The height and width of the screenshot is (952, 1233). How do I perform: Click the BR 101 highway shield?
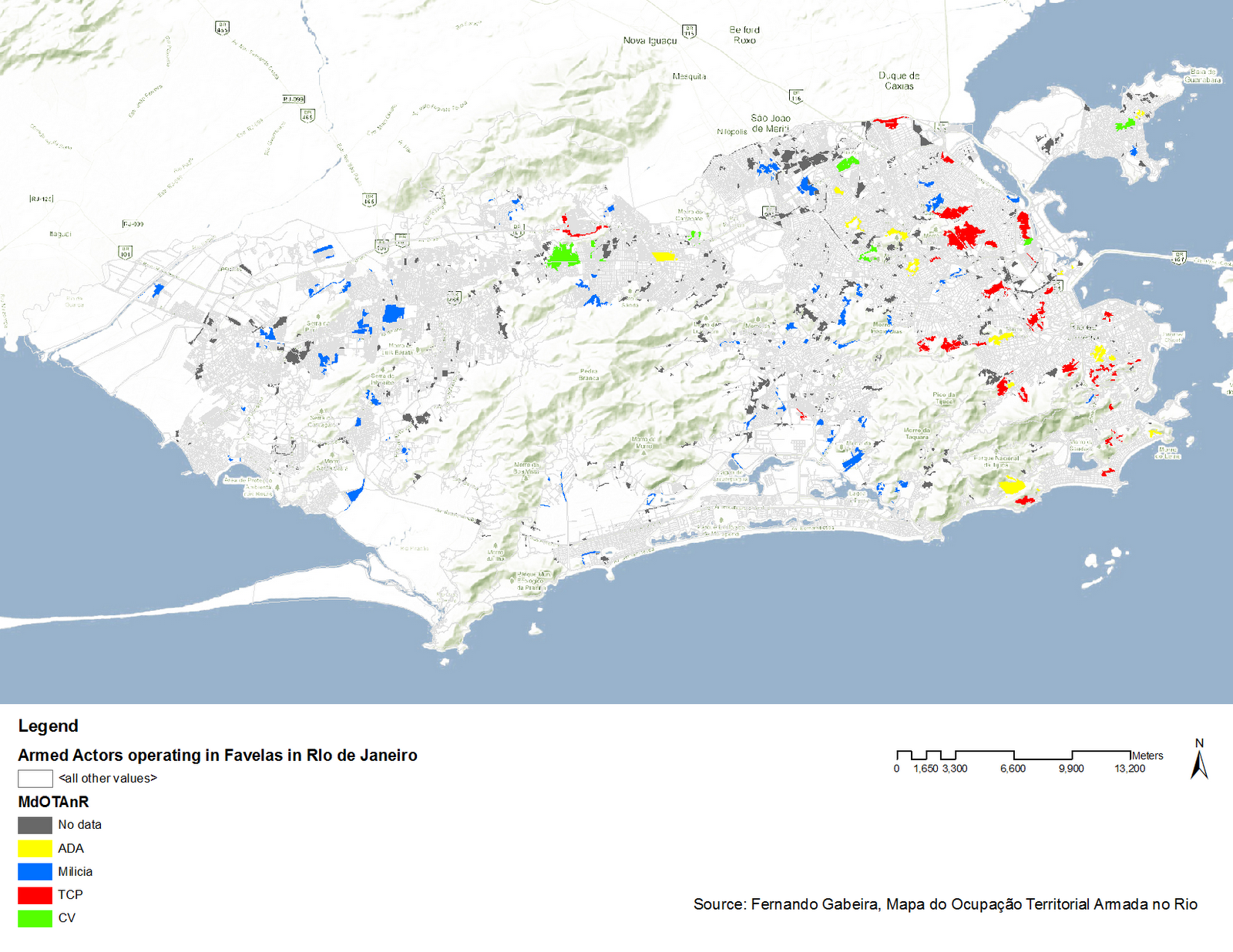click(x=125, y=252)
